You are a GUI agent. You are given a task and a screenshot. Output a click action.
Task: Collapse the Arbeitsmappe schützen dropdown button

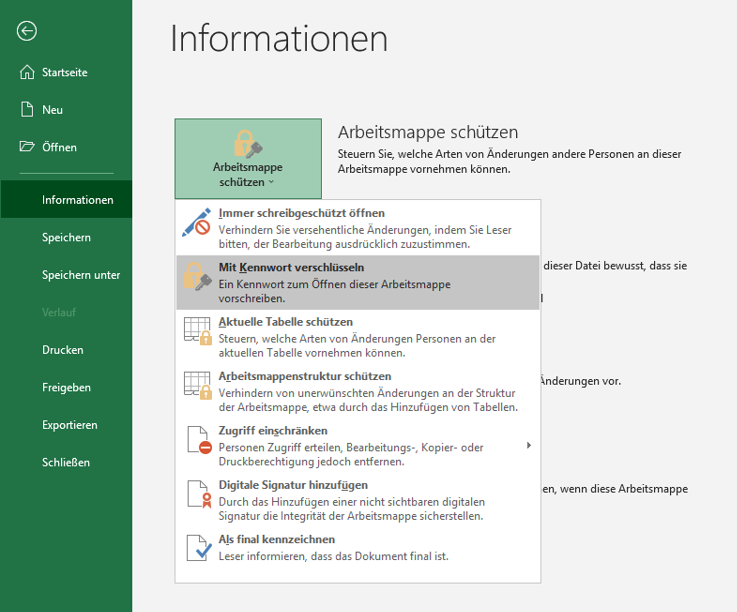pos(248,158)
